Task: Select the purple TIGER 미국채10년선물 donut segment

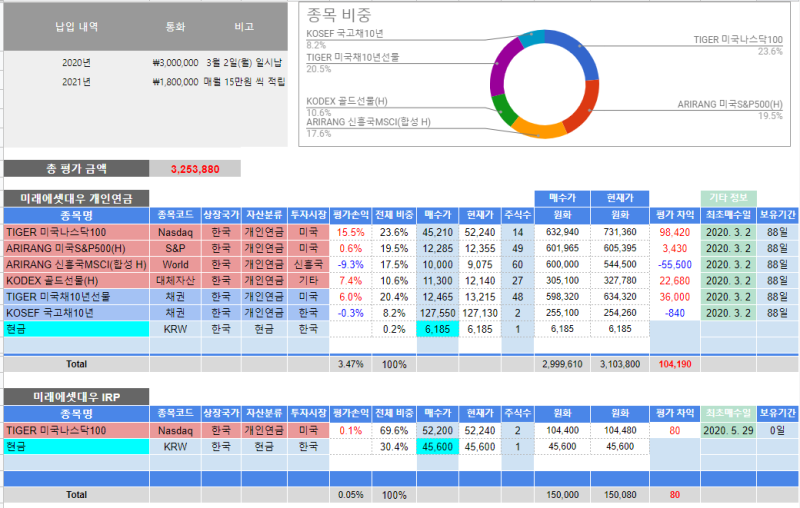Action: point(502,66)
